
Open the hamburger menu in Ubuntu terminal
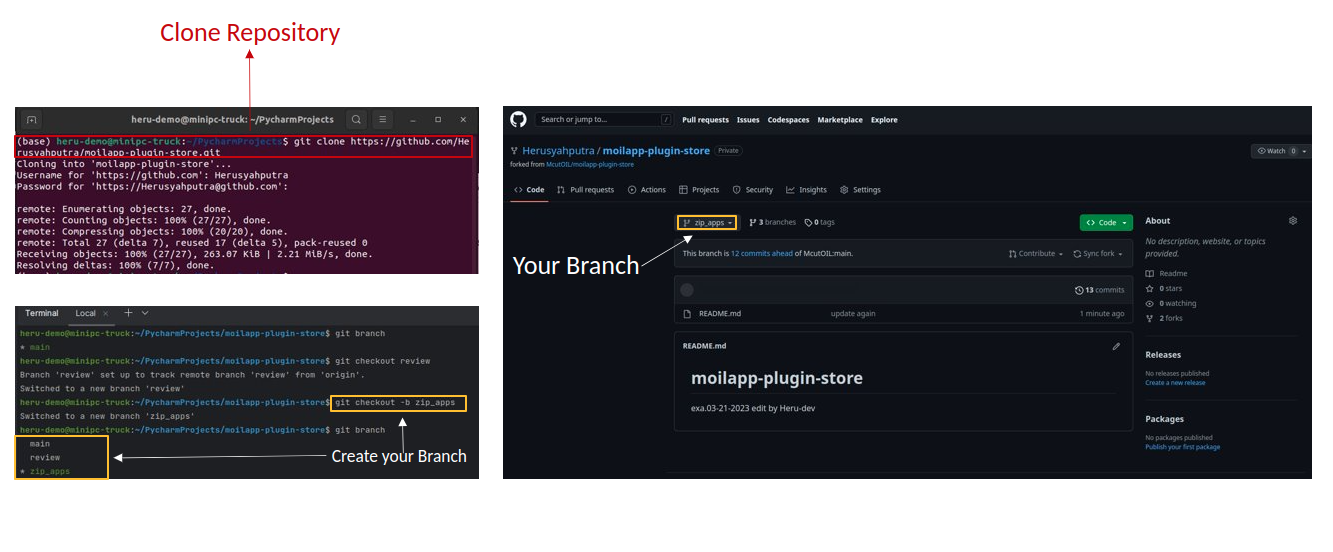coord(382,120)
